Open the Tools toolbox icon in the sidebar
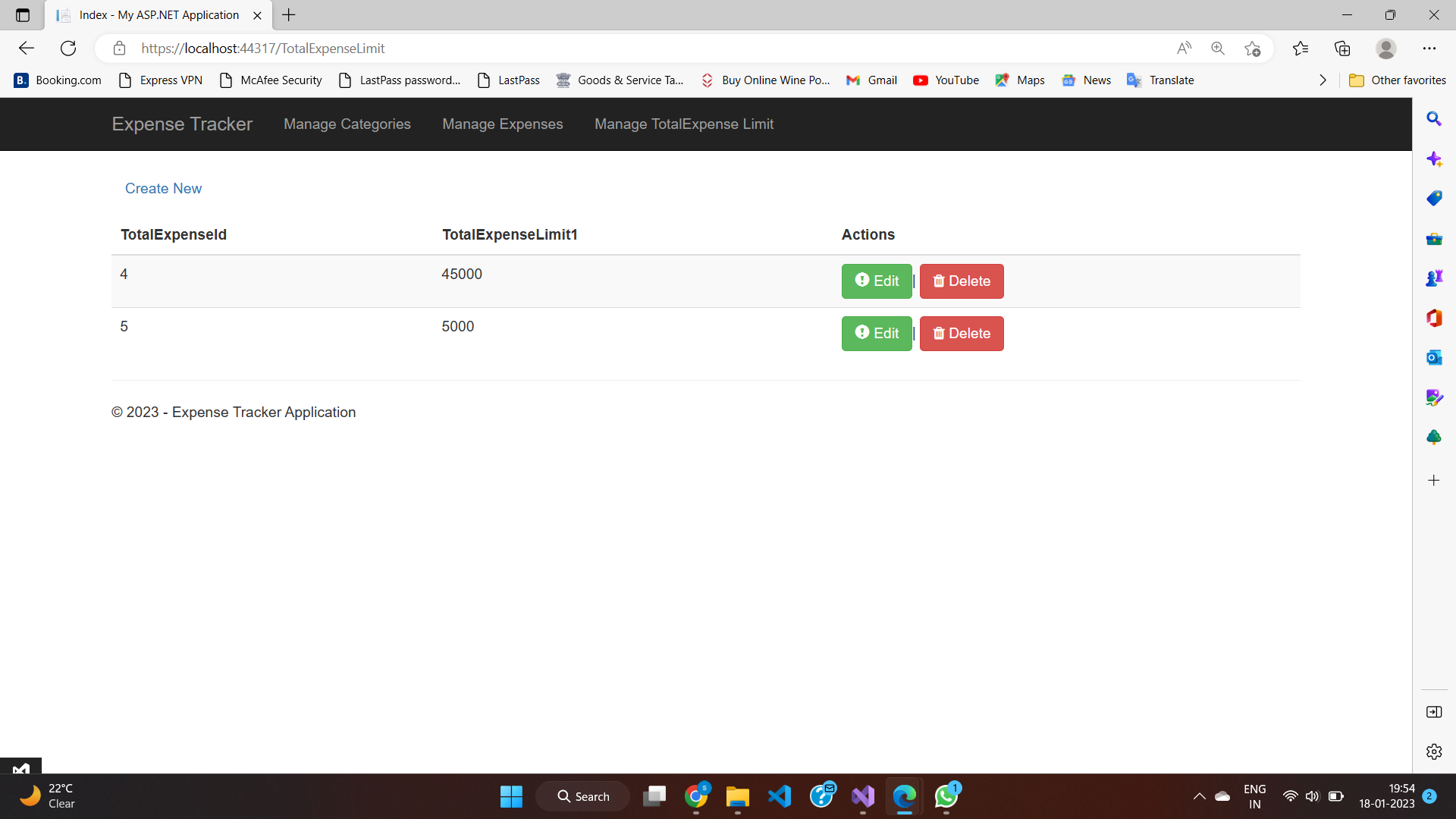The height and width of the screenshot is (819, 1456). pos(1435,239)
